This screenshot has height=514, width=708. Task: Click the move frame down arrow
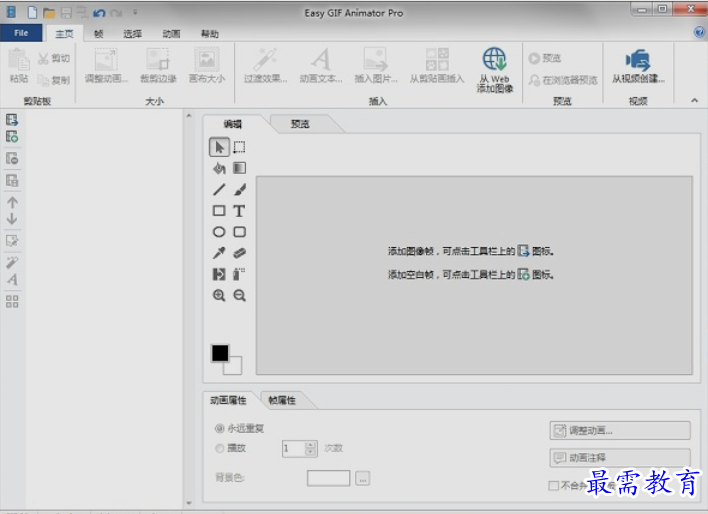[12, 219]
